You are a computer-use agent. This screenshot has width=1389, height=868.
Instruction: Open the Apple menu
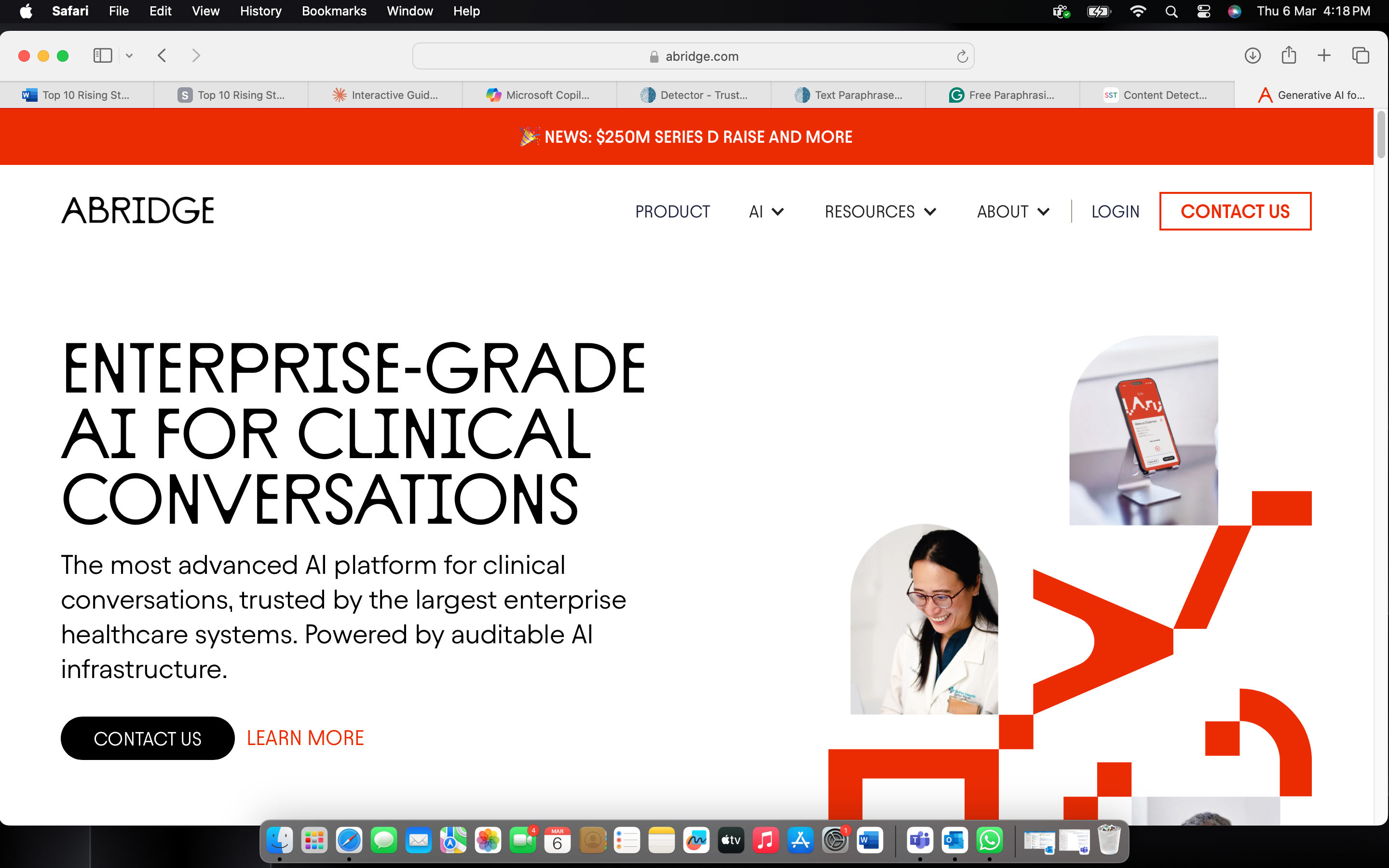pos(26,11)
